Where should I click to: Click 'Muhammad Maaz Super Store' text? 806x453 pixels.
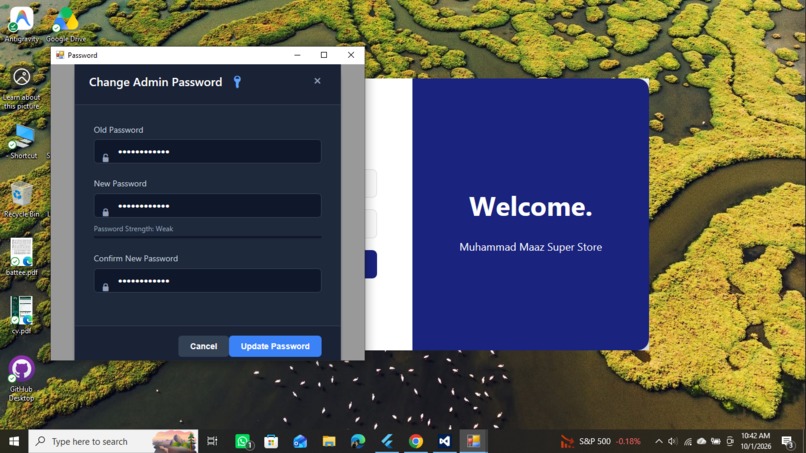pyautogui.click(x=530, y=247)
